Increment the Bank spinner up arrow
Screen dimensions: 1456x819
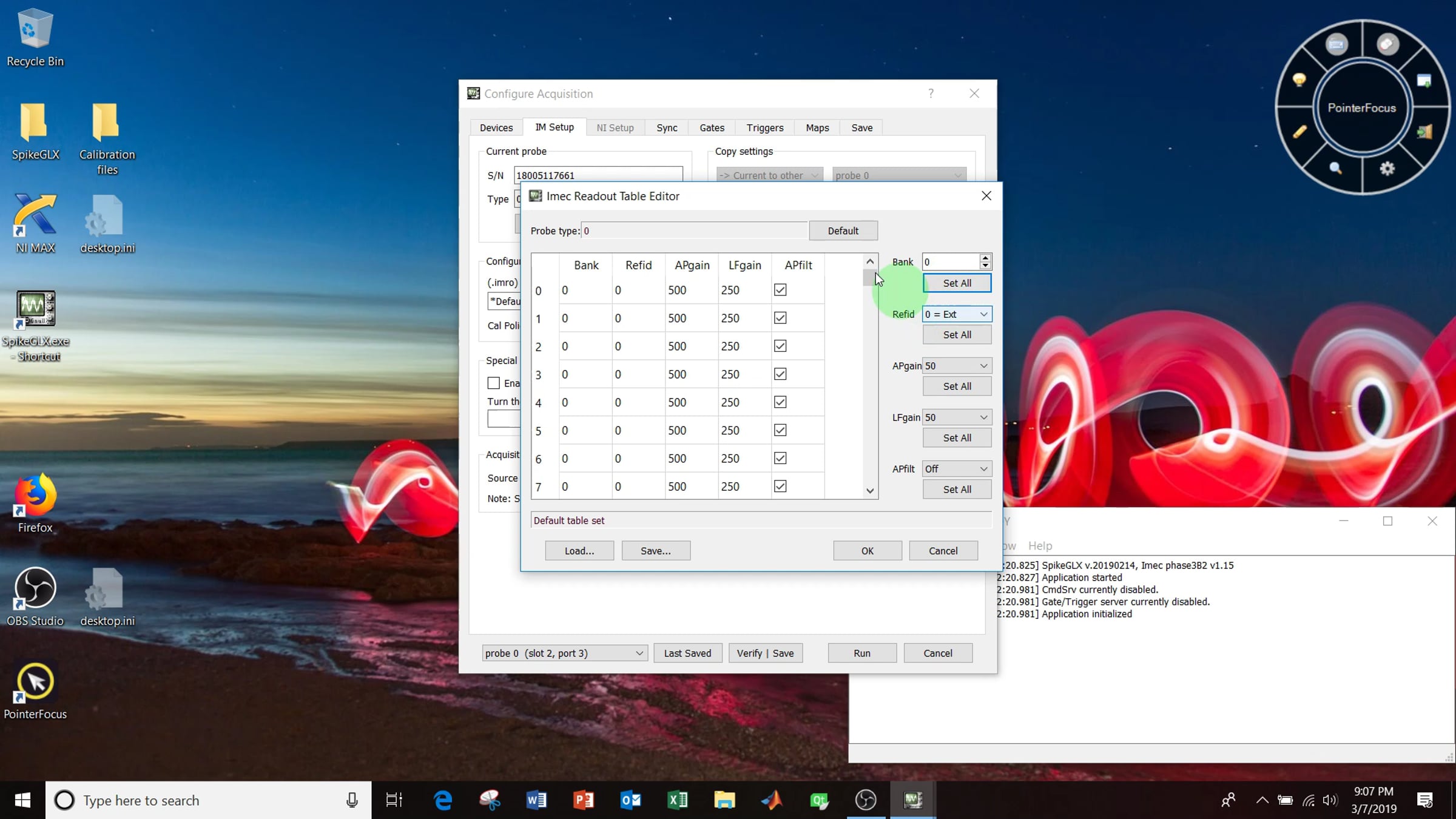pos(985,257)
